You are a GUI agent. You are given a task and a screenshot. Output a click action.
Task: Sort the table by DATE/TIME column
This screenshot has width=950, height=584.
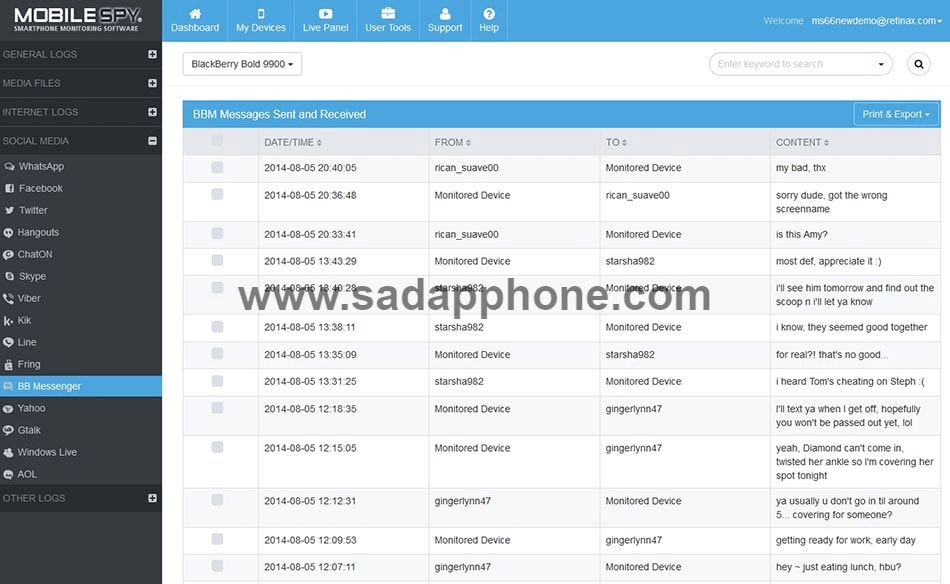click(x=292, y=142)
